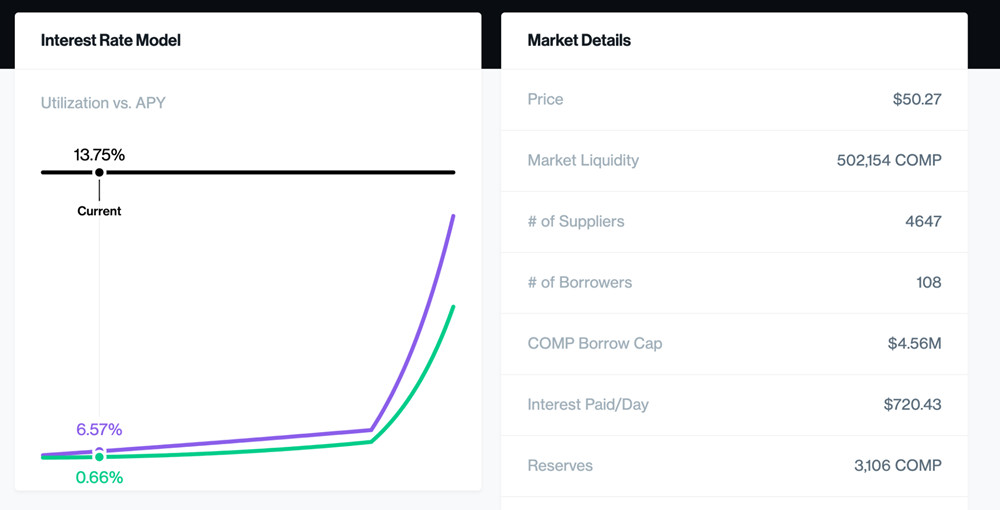Image resolution: width=1000 pixels, height=510 pixels.
Task: Click the $720.43 Interest Paid/Day value
Action: click(912, 404)
